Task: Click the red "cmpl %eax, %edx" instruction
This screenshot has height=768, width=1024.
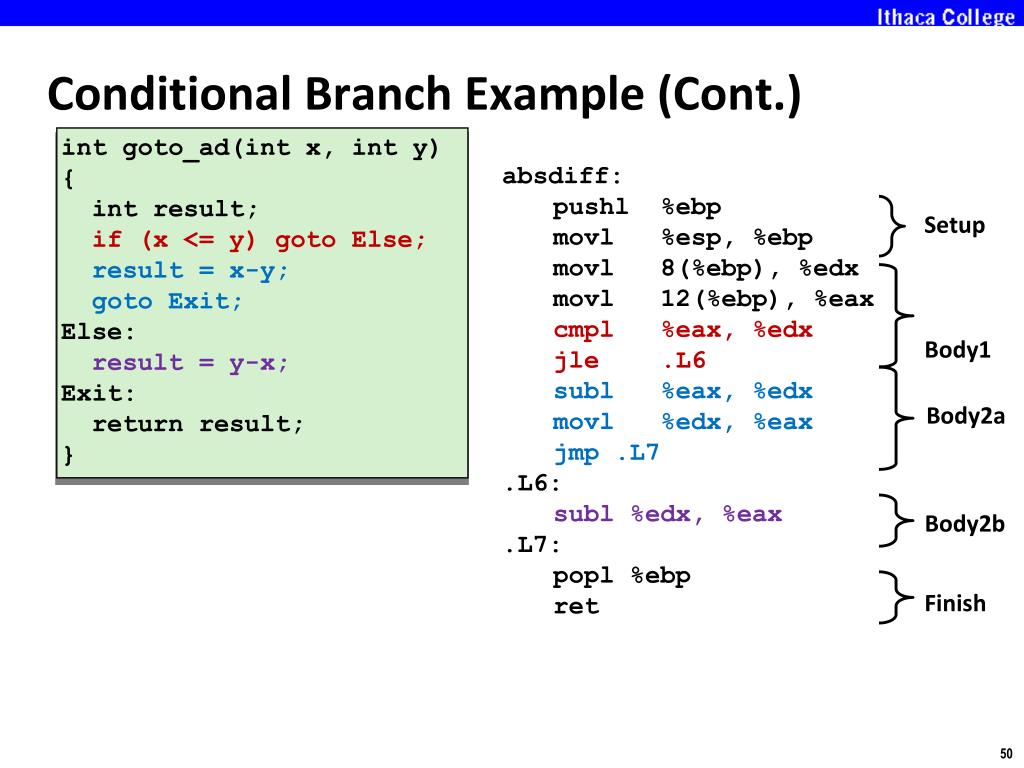Action: tap(682, 330)
